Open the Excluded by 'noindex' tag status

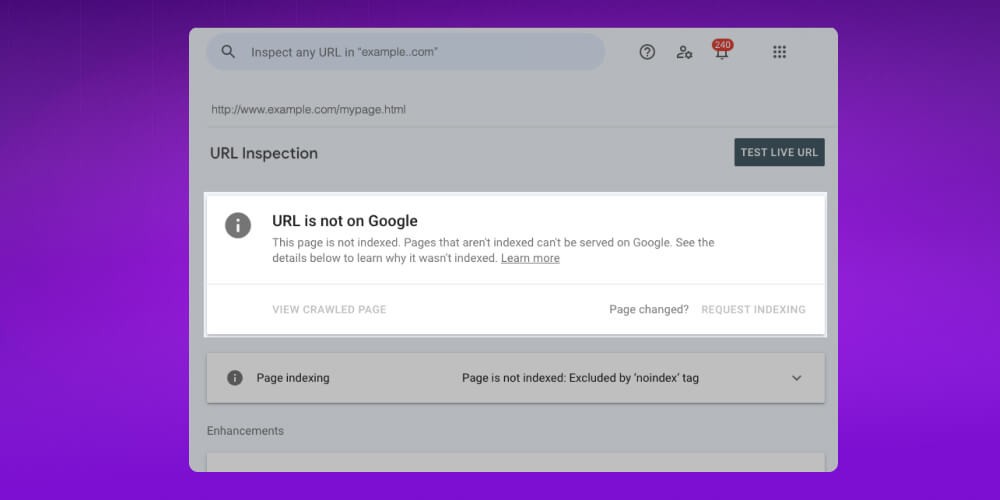pos(580,378)
